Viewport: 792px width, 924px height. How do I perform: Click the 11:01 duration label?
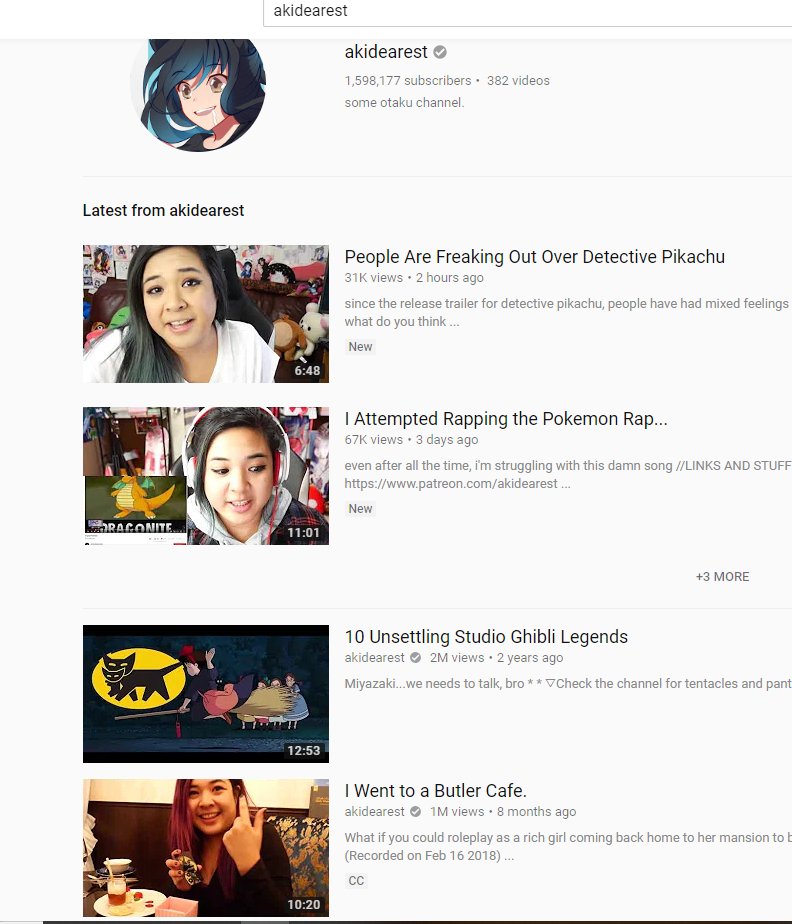pyautogui.click(x=303, y=533)
